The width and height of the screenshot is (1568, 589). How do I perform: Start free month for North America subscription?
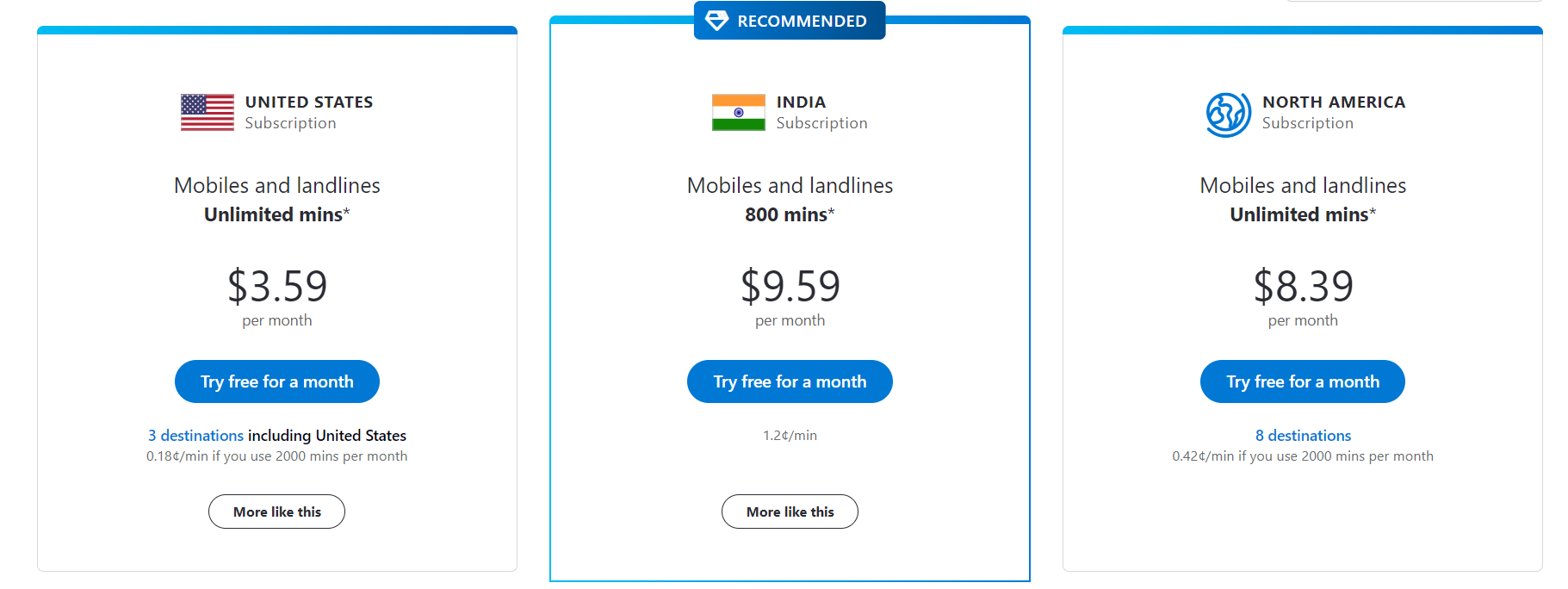click(x=1303, y=381)
